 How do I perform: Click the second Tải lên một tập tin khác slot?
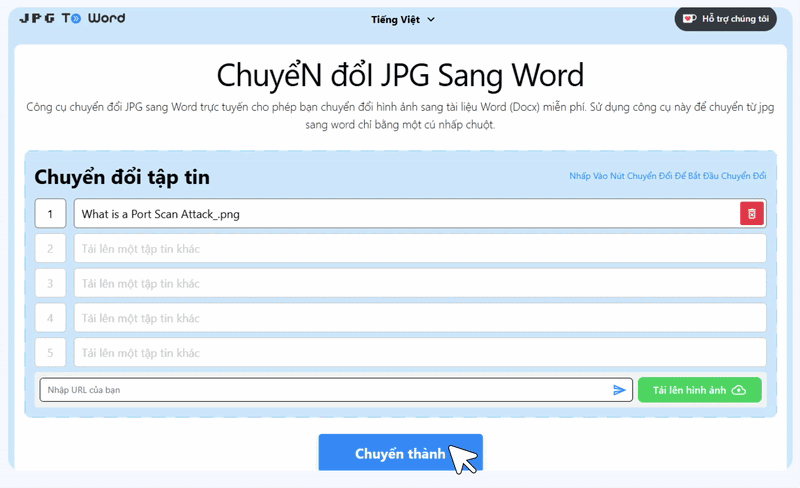[x=419, y=249]
